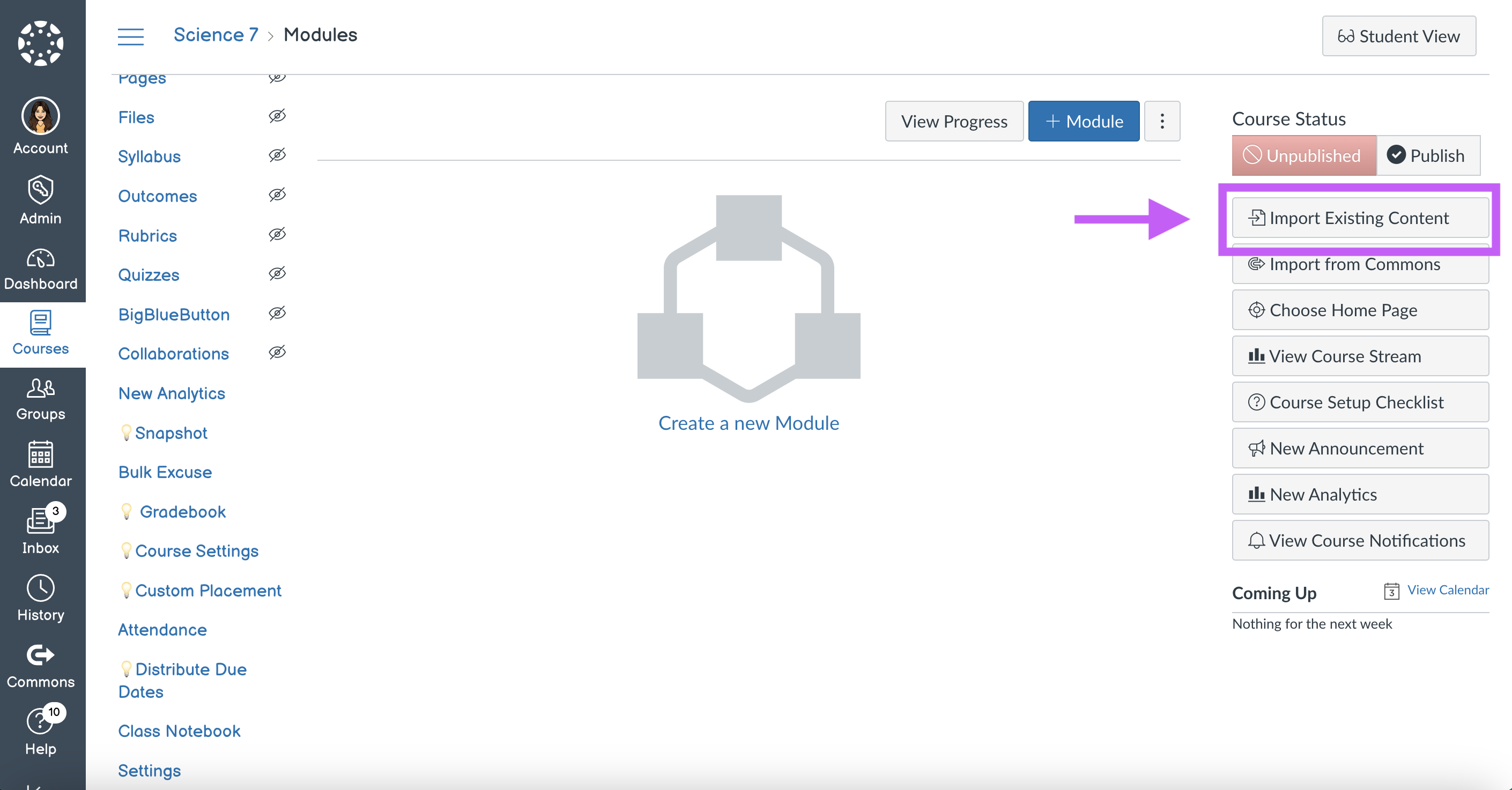Click the three-dot module options menu
Viewport: 1512px width, 790px height.
(x=1162, y=120)
